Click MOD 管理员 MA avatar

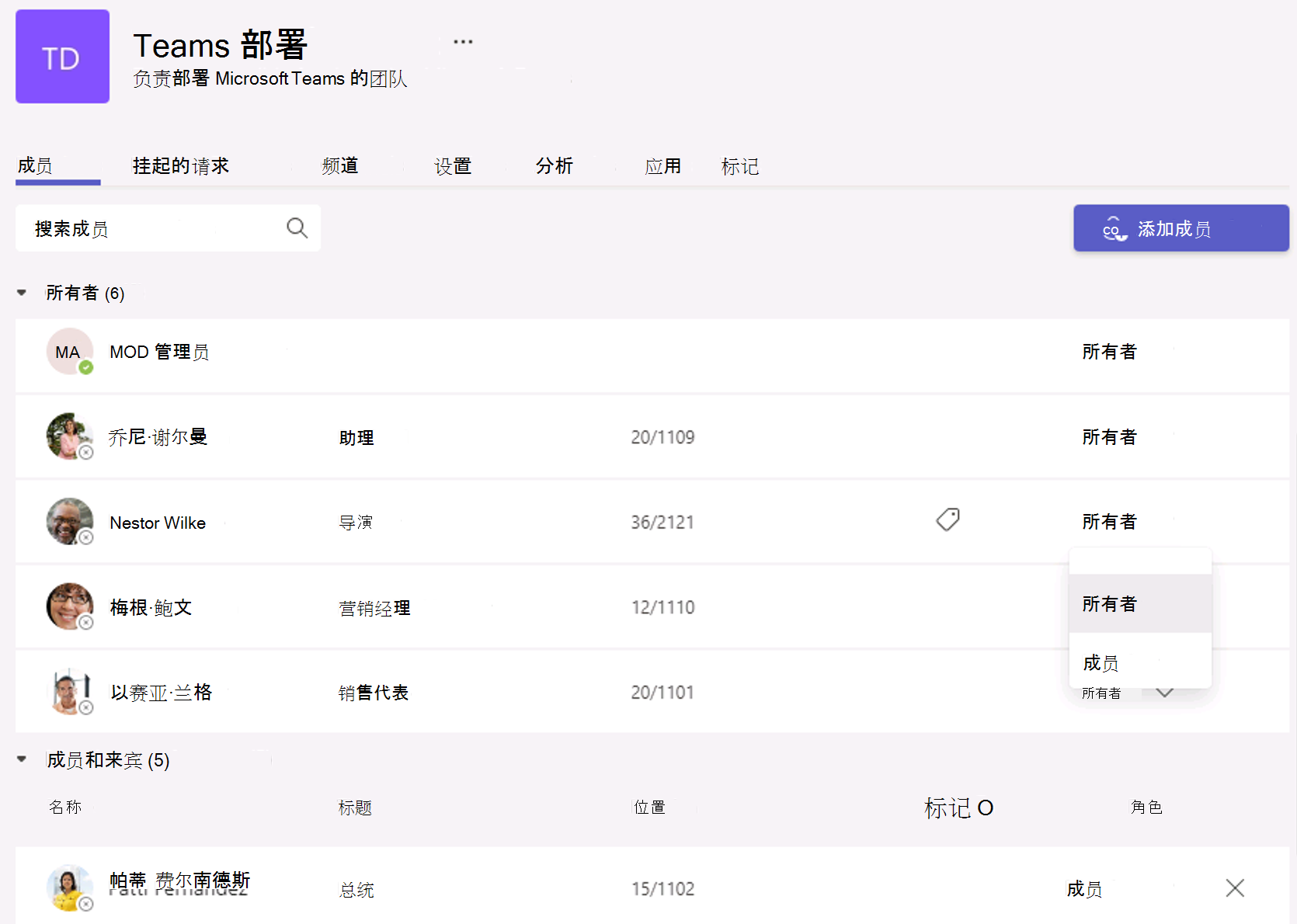coord(70,352)
